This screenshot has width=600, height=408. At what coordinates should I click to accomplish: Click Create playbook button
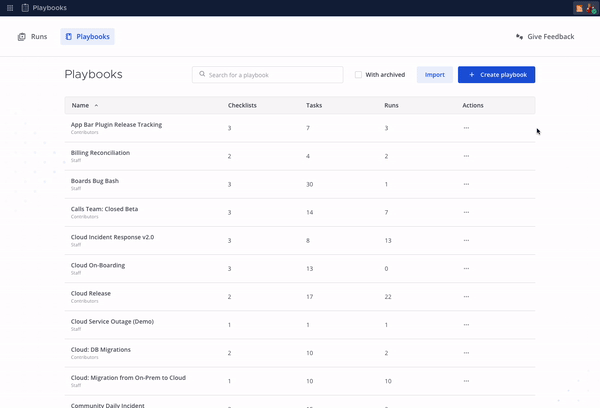click(x=496, y=75)
